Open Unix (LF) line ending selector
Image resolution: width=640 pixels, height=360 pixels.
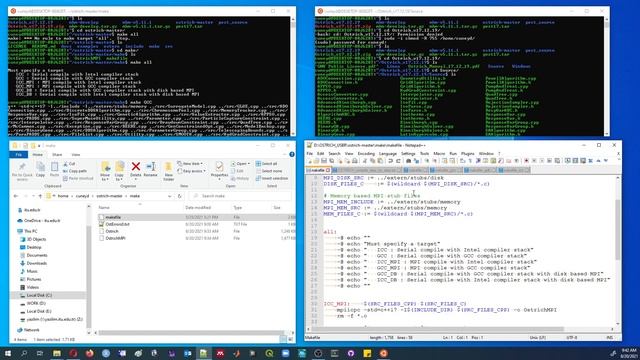pos(537,338)
